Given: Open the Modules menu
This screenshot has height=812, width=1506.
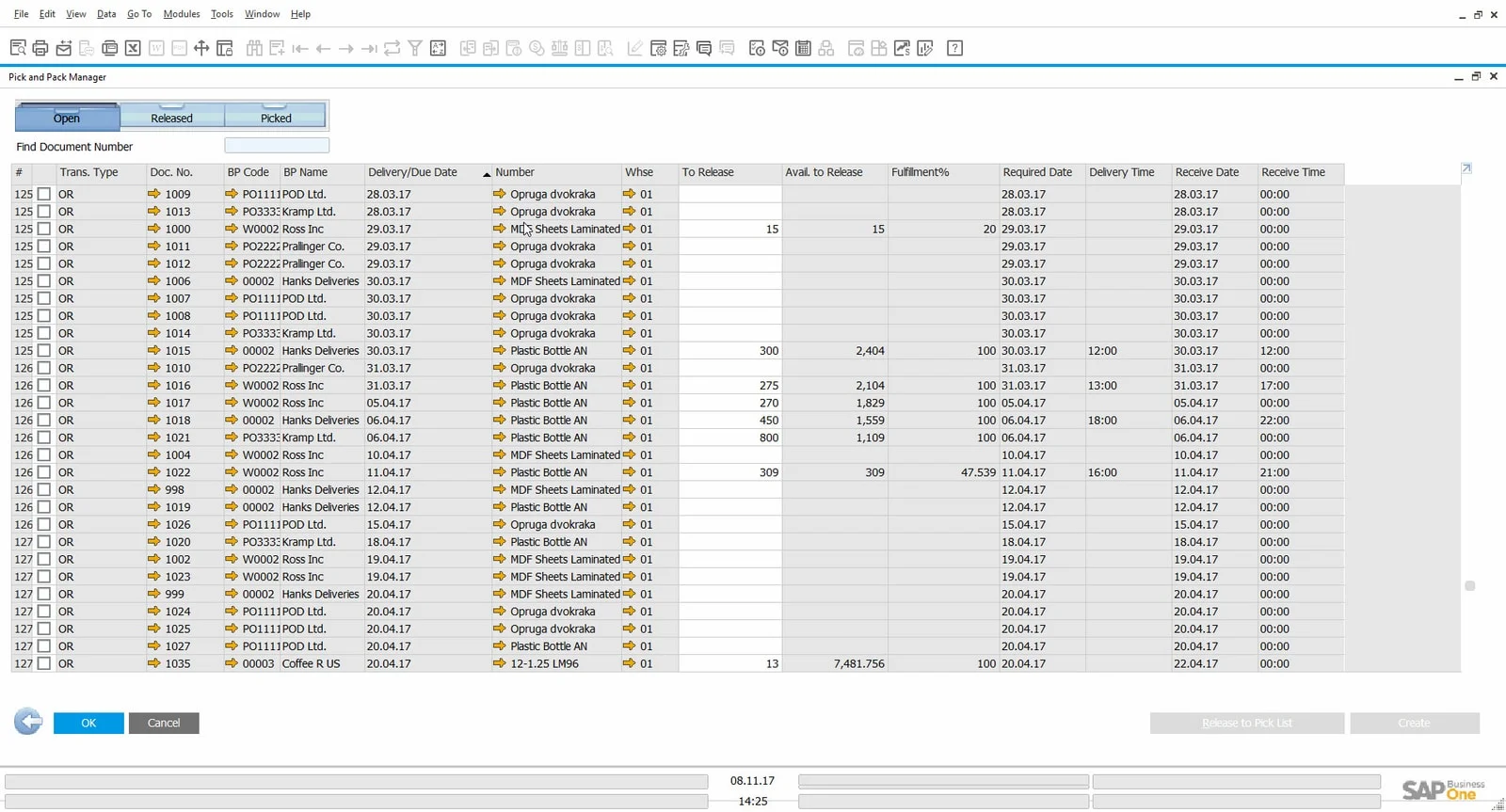Looking at the screenshot, I should 182,14.
